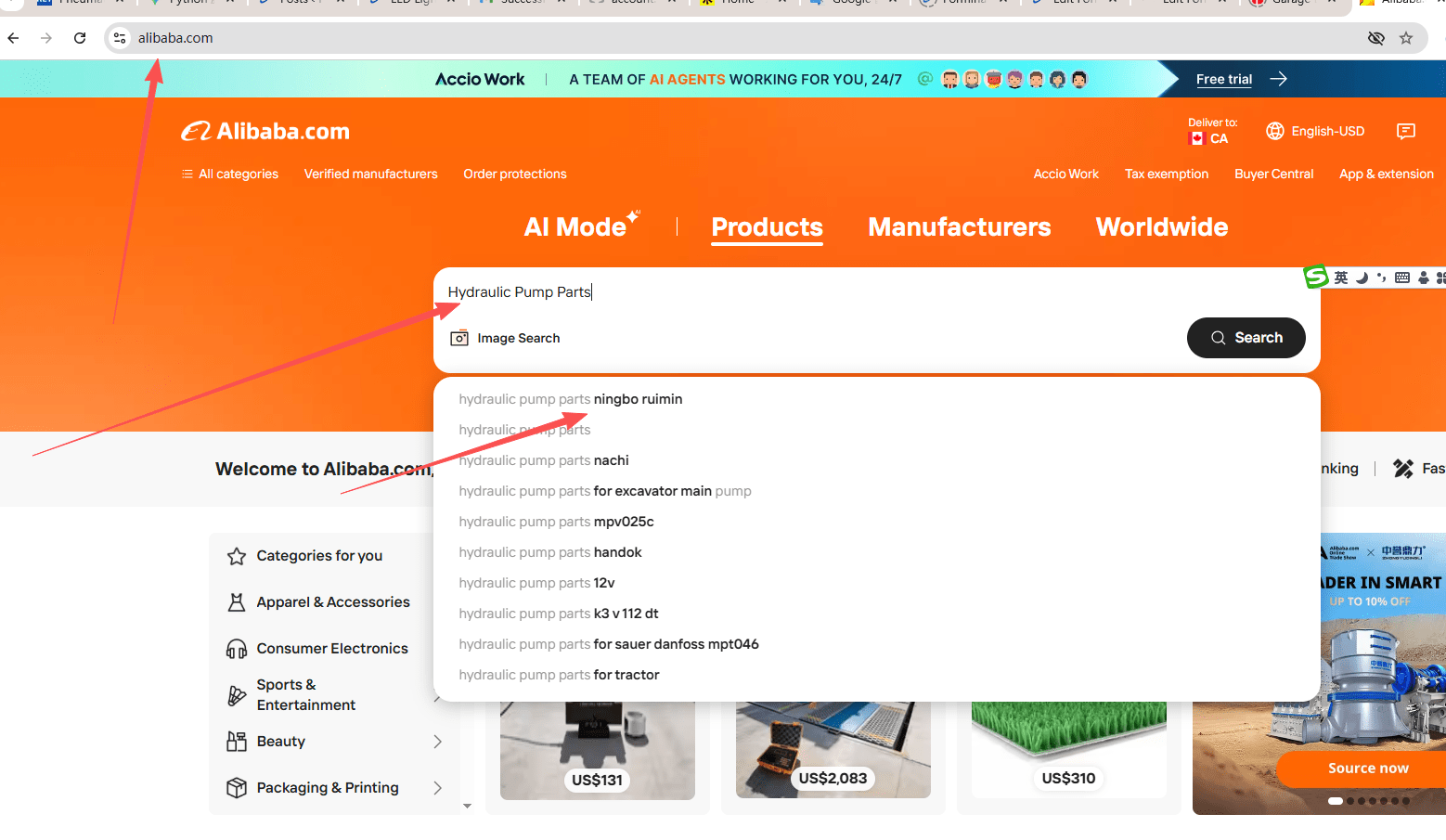Switch to the AI Mode tab
The image size is (1446, 840).
582,226
